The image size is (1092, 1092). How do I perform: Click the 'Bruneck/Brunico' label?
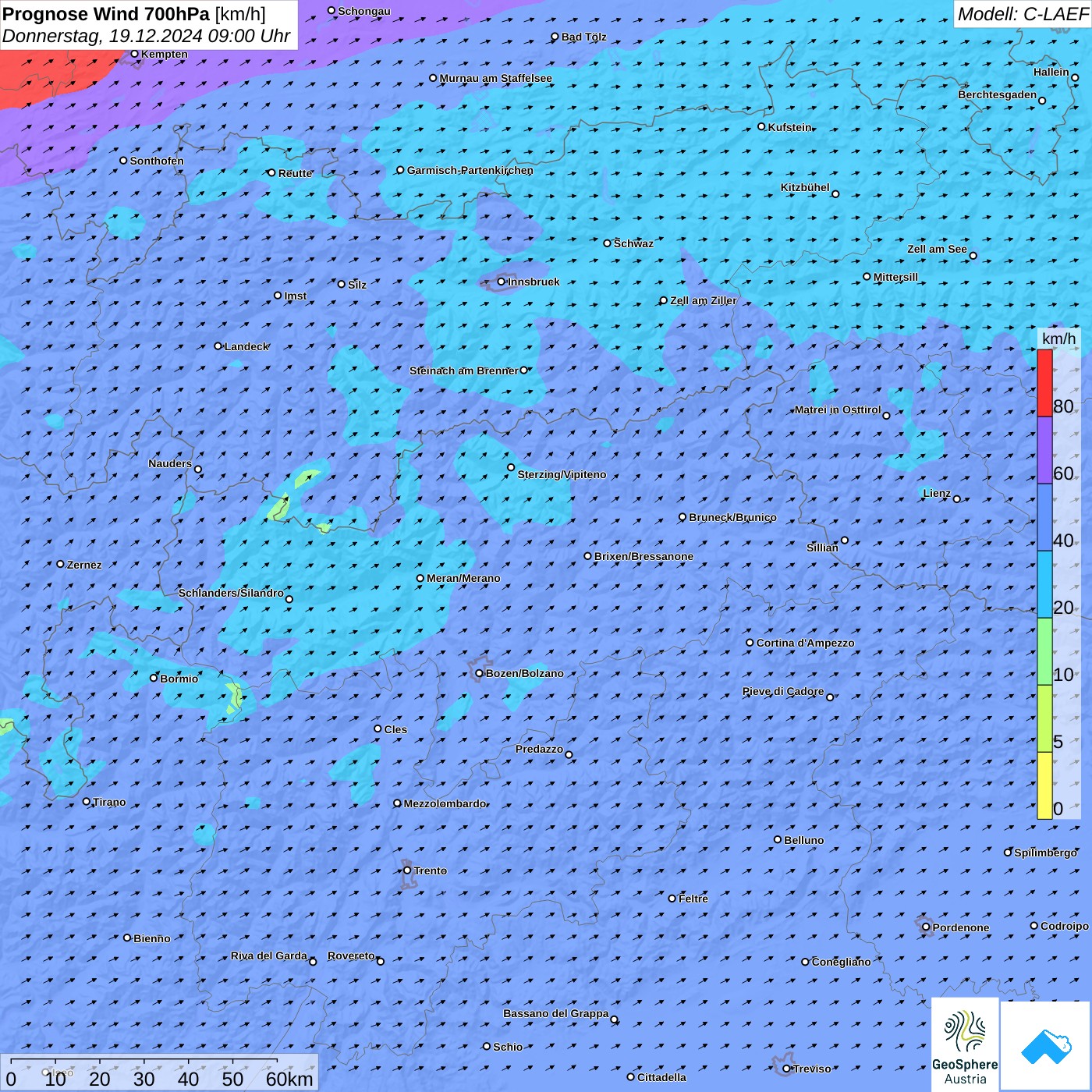pos(732,517)
